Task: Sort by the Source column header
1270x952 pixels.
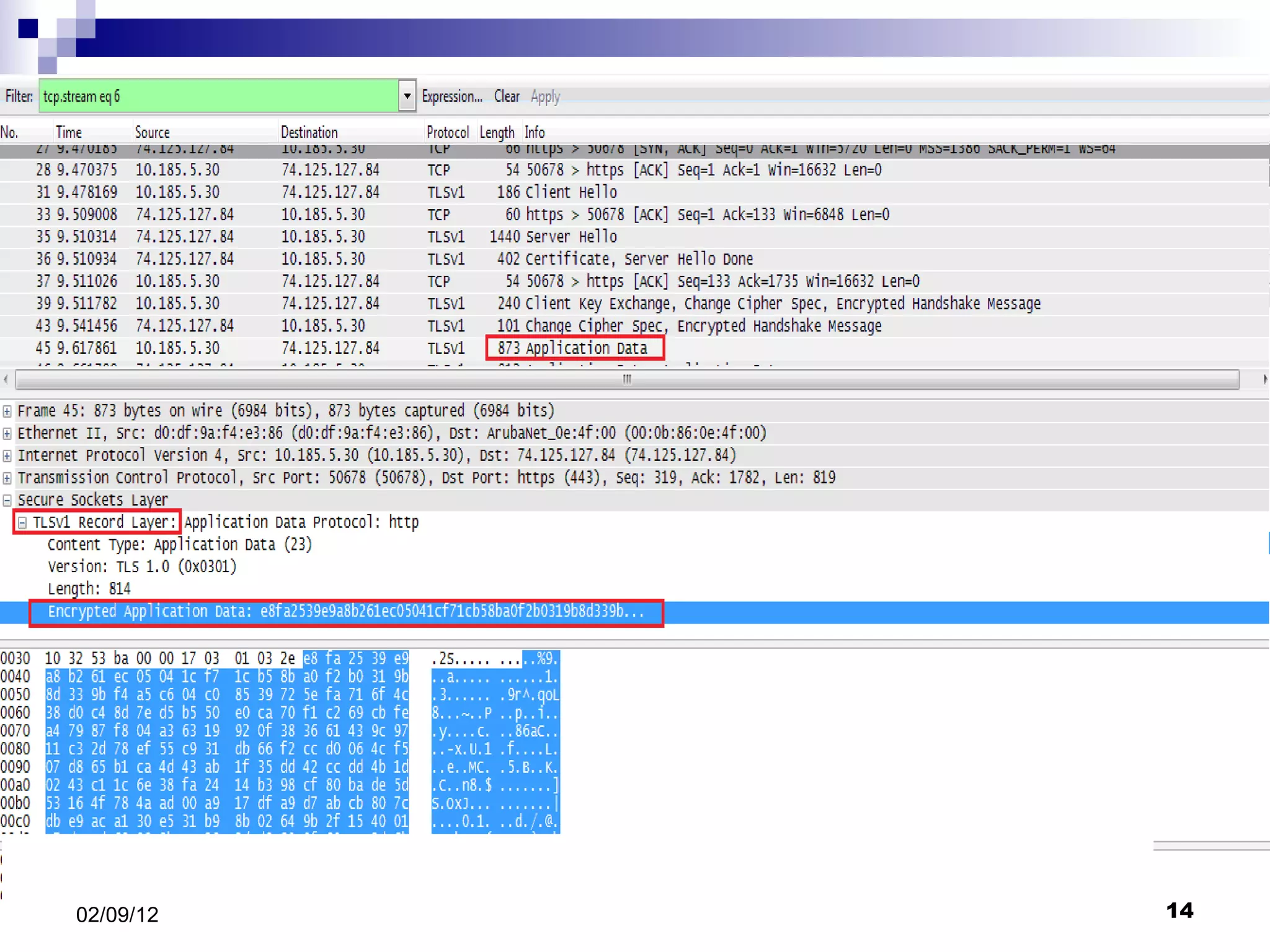Action: click(152, 132)
